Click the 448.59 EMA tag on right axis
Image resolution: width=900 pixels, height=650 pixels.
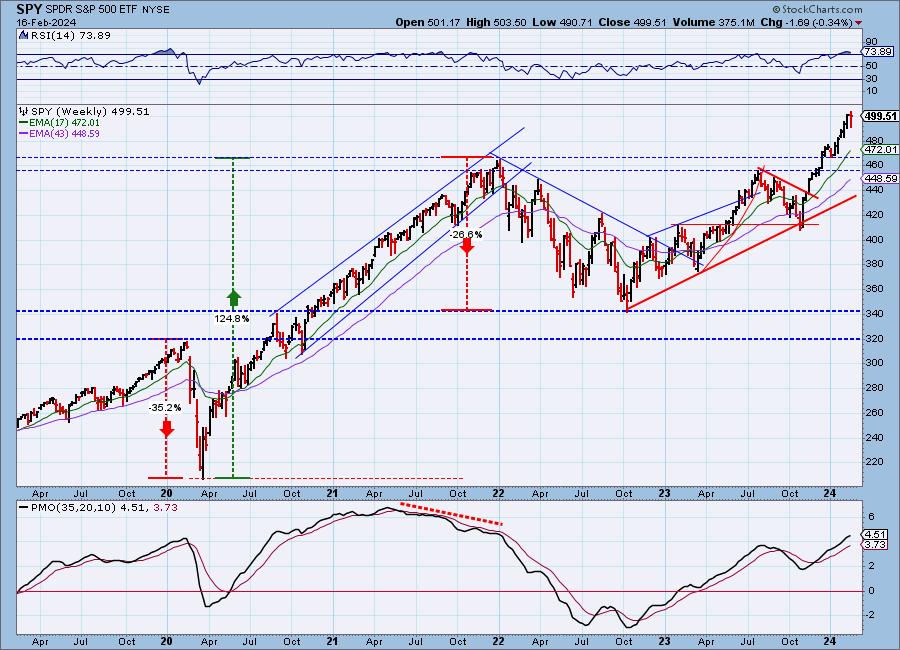pos(880,179)
